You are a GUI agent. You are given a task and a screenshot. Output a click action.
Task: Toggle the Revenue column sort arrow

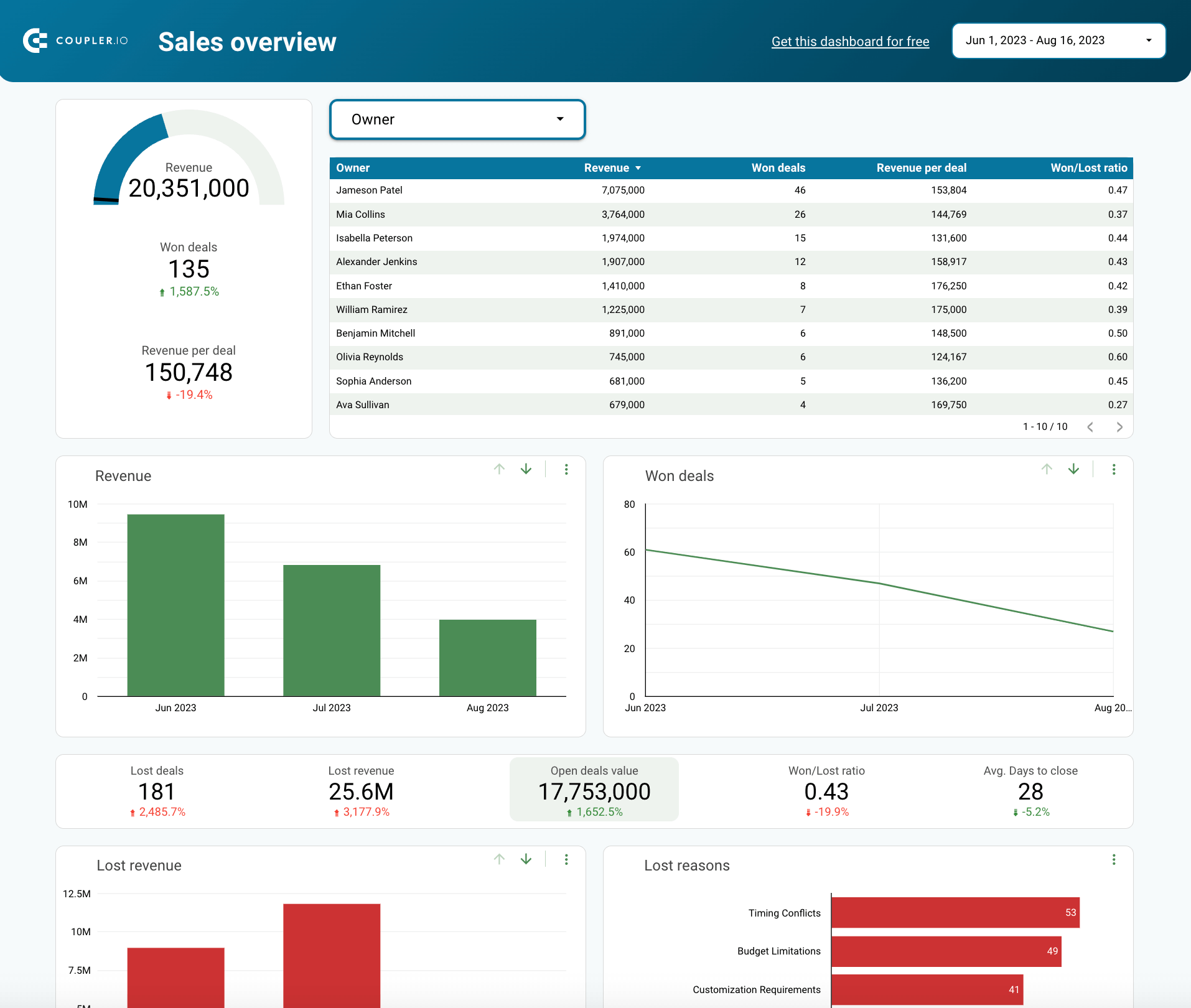point(638,168)
